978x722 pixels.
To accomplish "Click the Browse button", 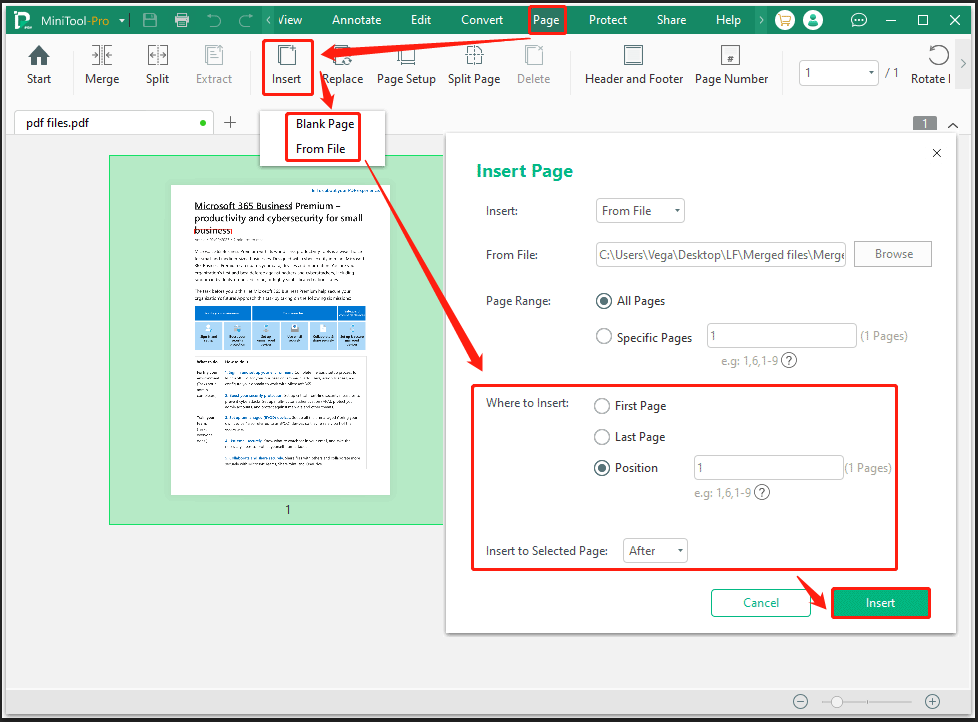I will click(892, 254).
